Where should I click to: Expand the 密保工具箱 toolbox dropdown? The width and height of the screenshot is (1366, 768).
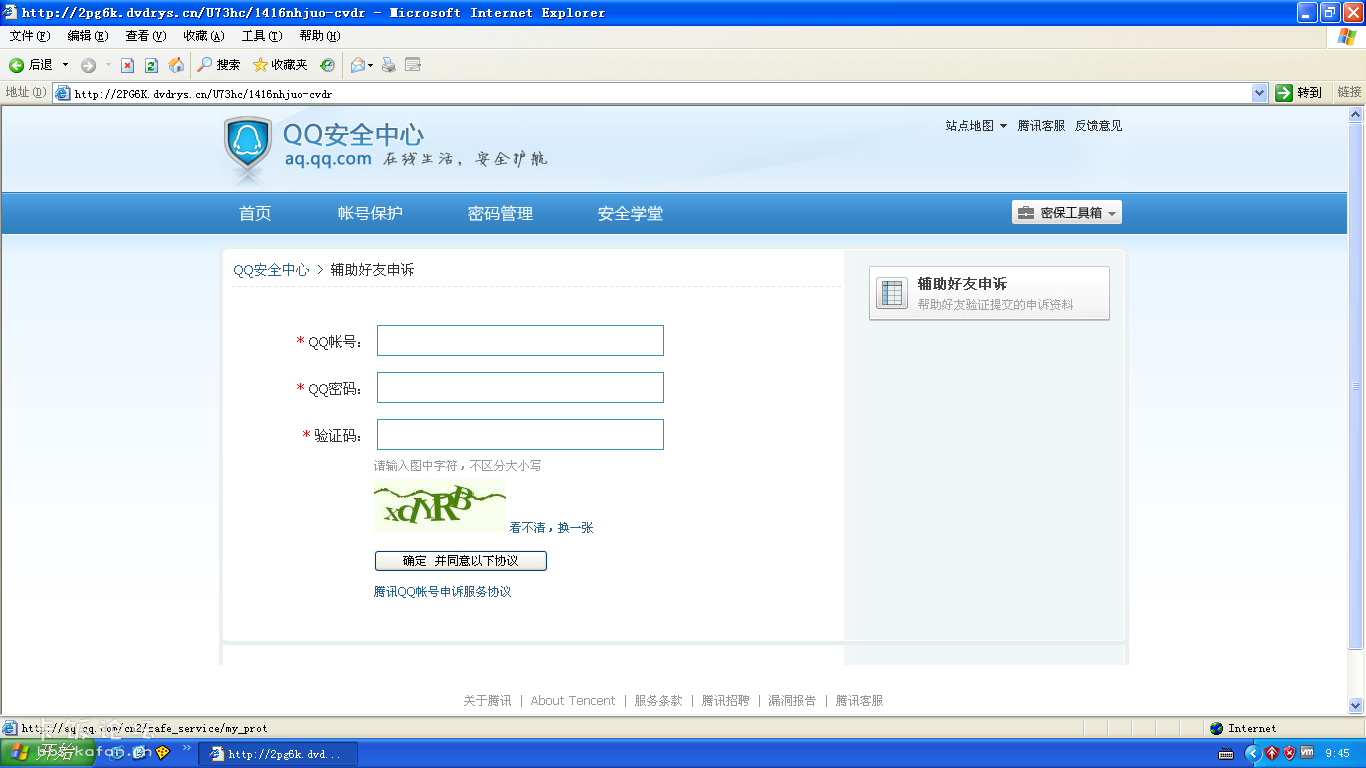pos(1066,212)
